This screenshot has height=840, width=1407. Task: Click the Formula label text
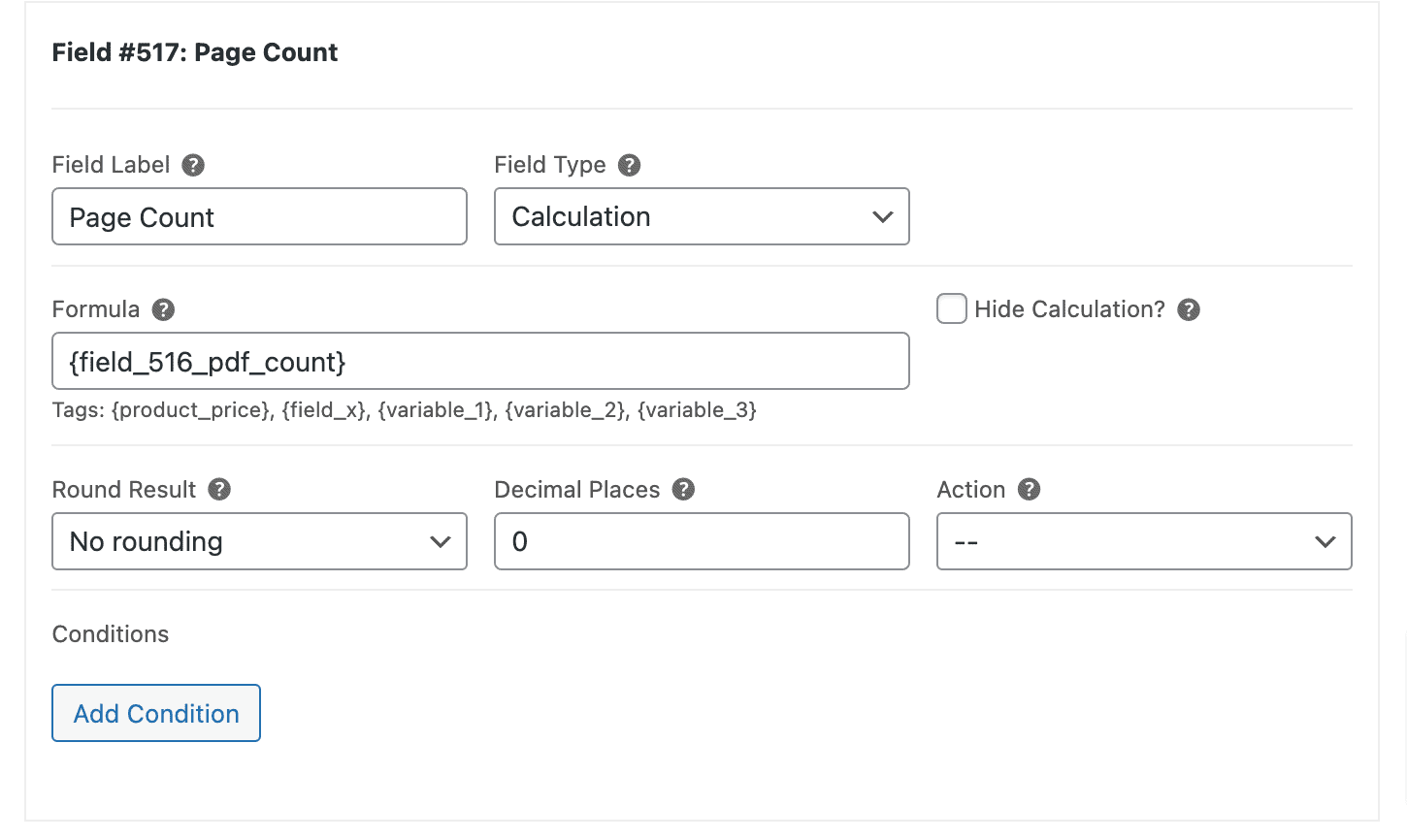point(96,309)
